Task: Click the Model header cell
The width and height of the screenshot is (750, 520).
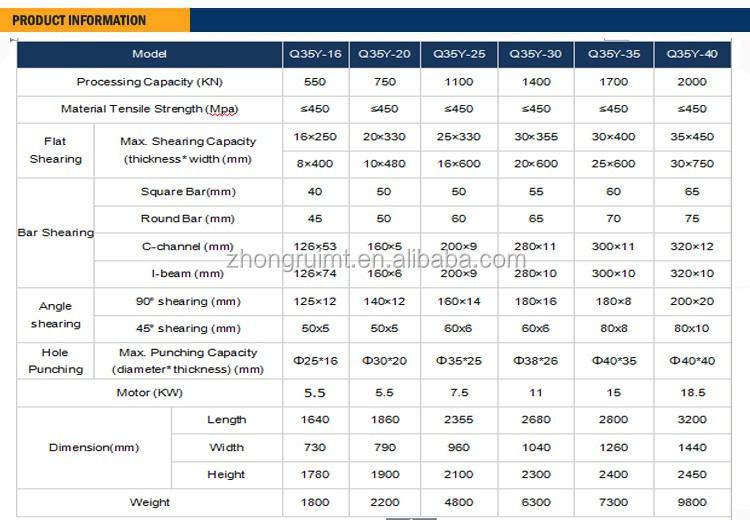Action: pyautogui.click(x=149, y=54)
